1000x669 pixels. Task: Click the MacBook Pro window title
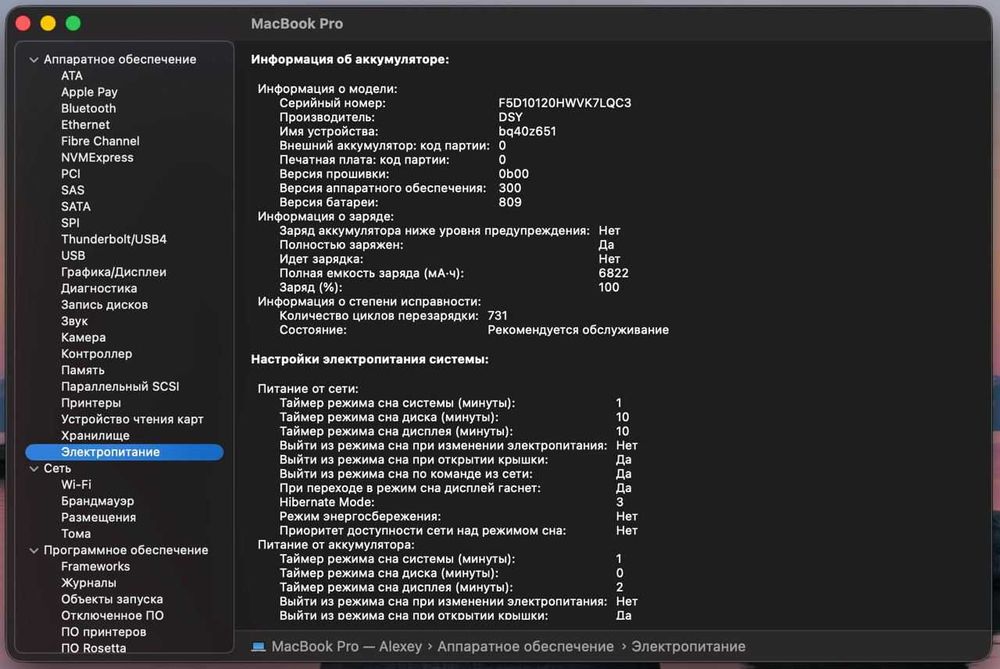tap(297, 24)
